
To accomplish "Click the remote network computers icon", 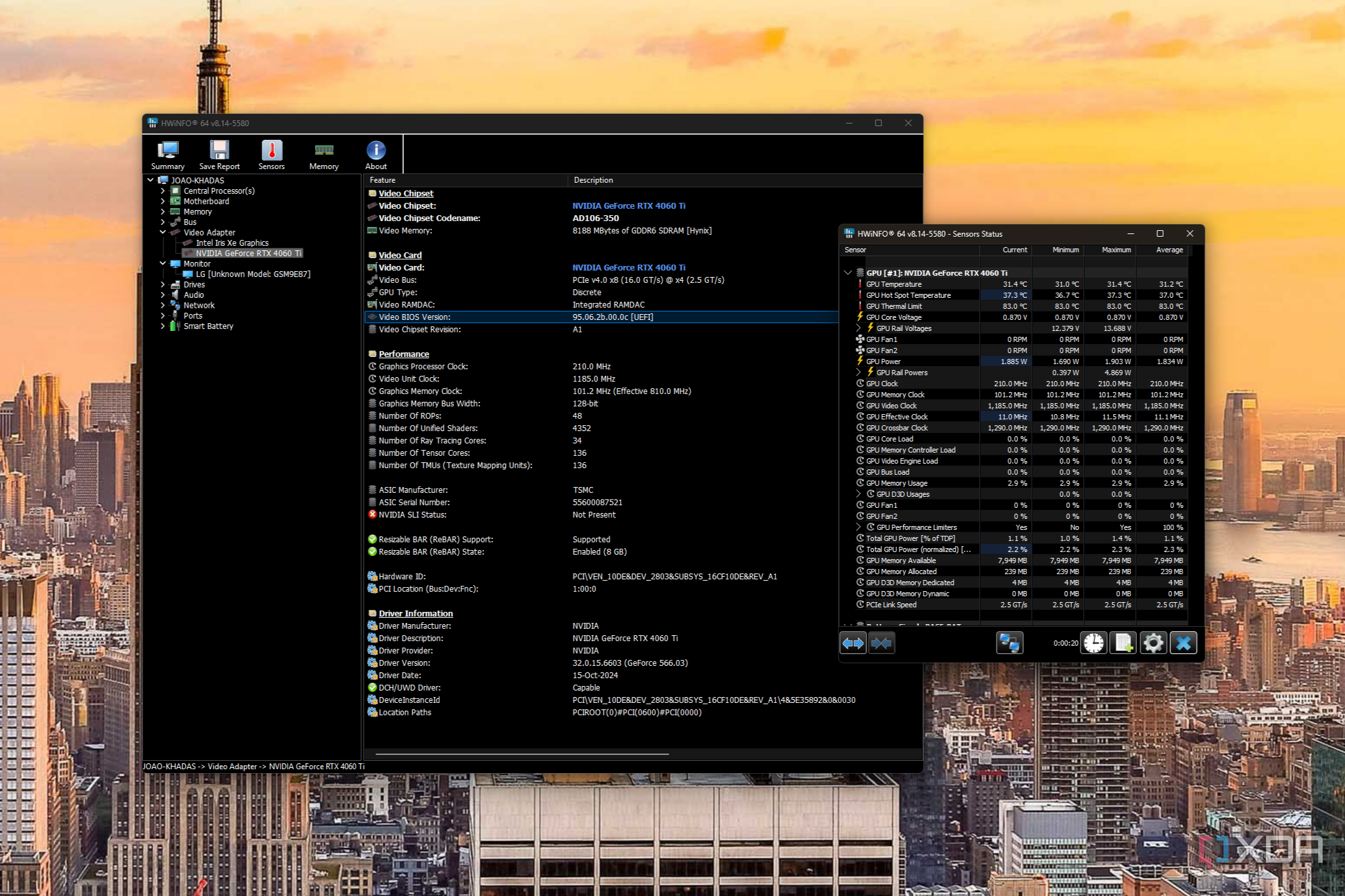I will 1009,643.
